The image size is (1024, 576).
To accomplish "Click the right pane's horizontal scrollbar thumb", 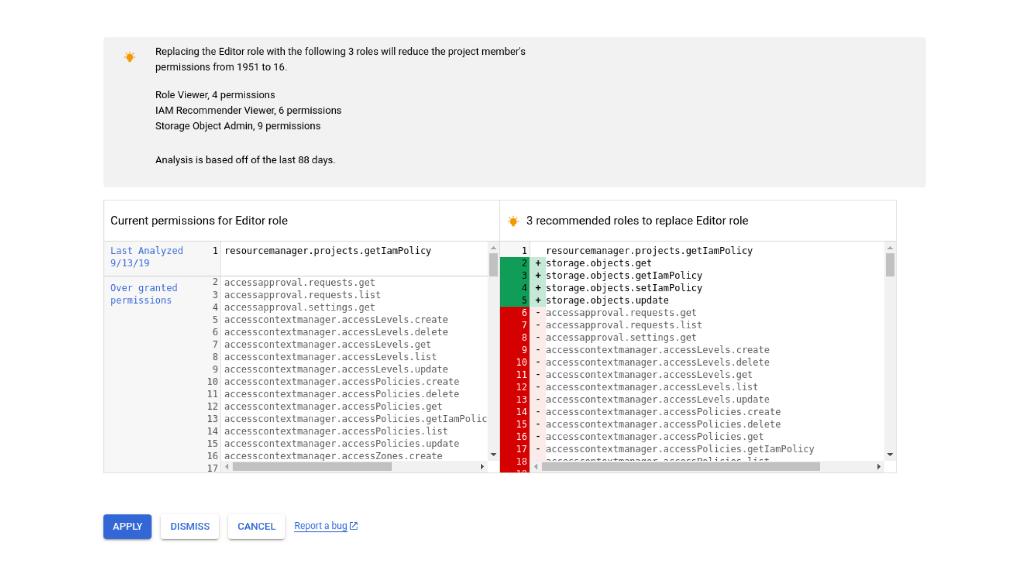I will tap(680, 466).
